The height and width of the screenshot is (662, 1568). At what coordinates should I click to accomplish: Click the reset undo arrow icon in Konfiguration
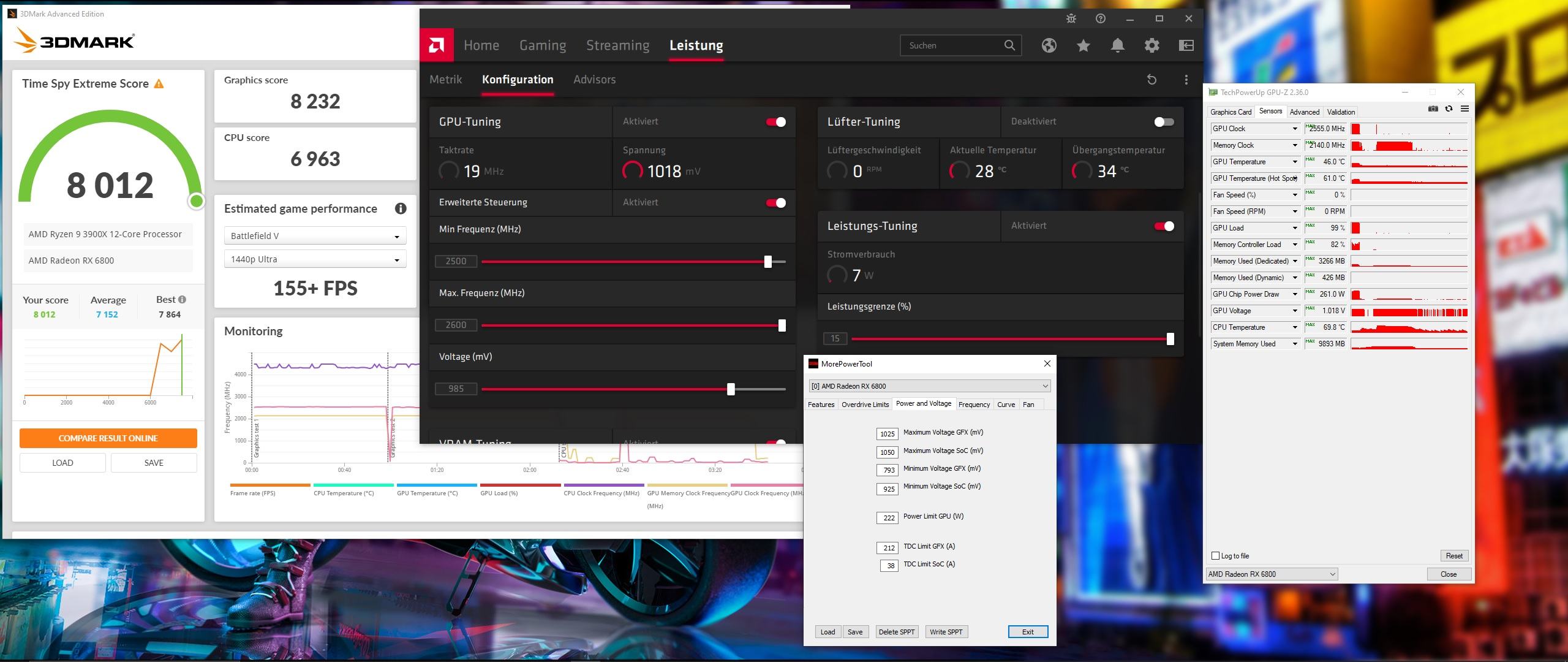point(1151,80)
